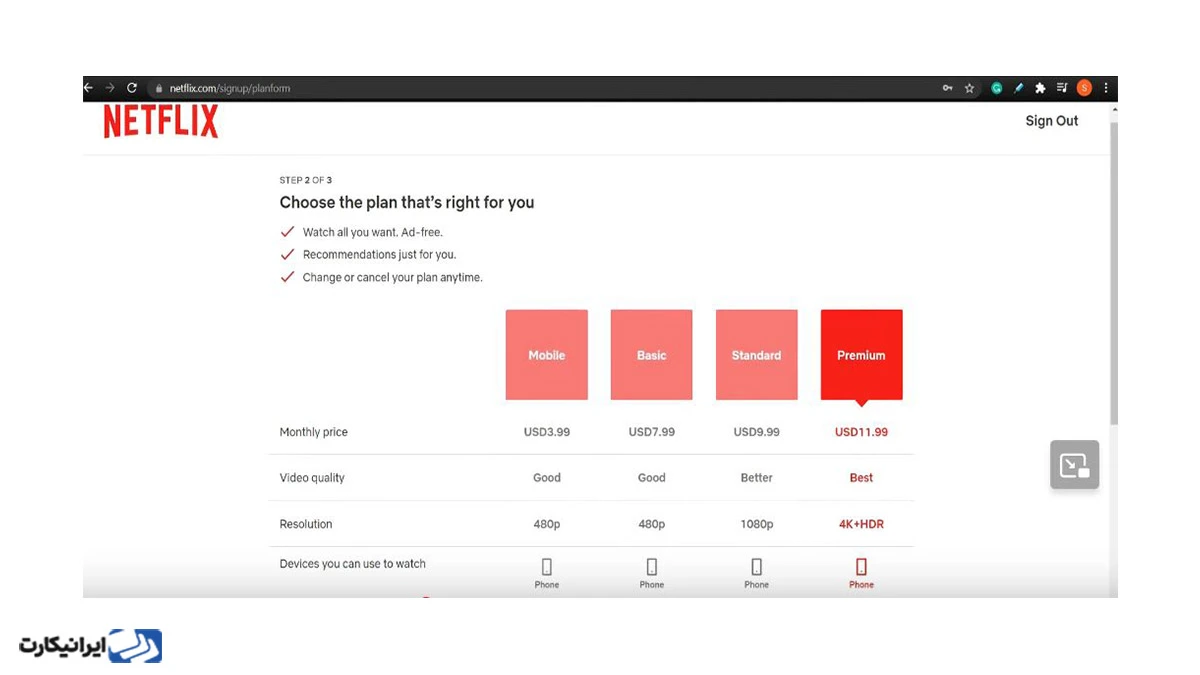Screen dimensions: 1200x675
Task: Click the Good video quality under Mobile
Action: coord(547,478)
